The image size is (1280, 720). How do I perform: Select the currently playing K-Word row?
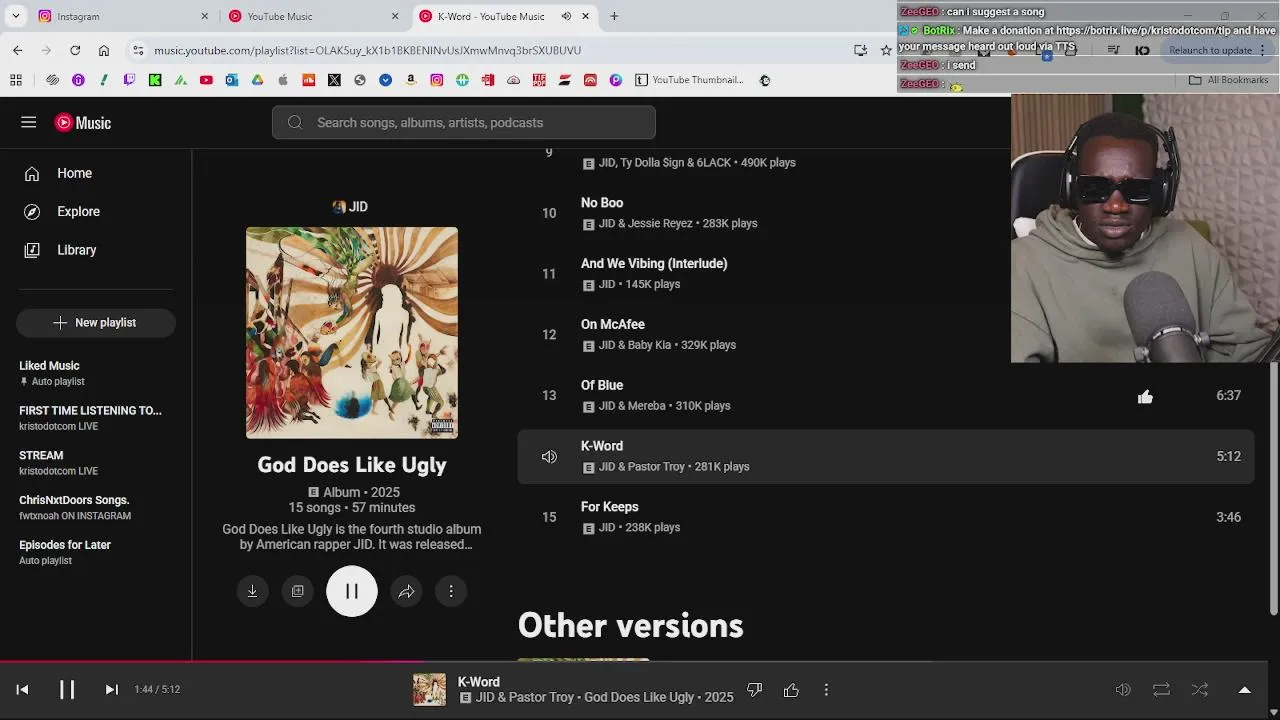pyautogui.click(x=885, y=456)
